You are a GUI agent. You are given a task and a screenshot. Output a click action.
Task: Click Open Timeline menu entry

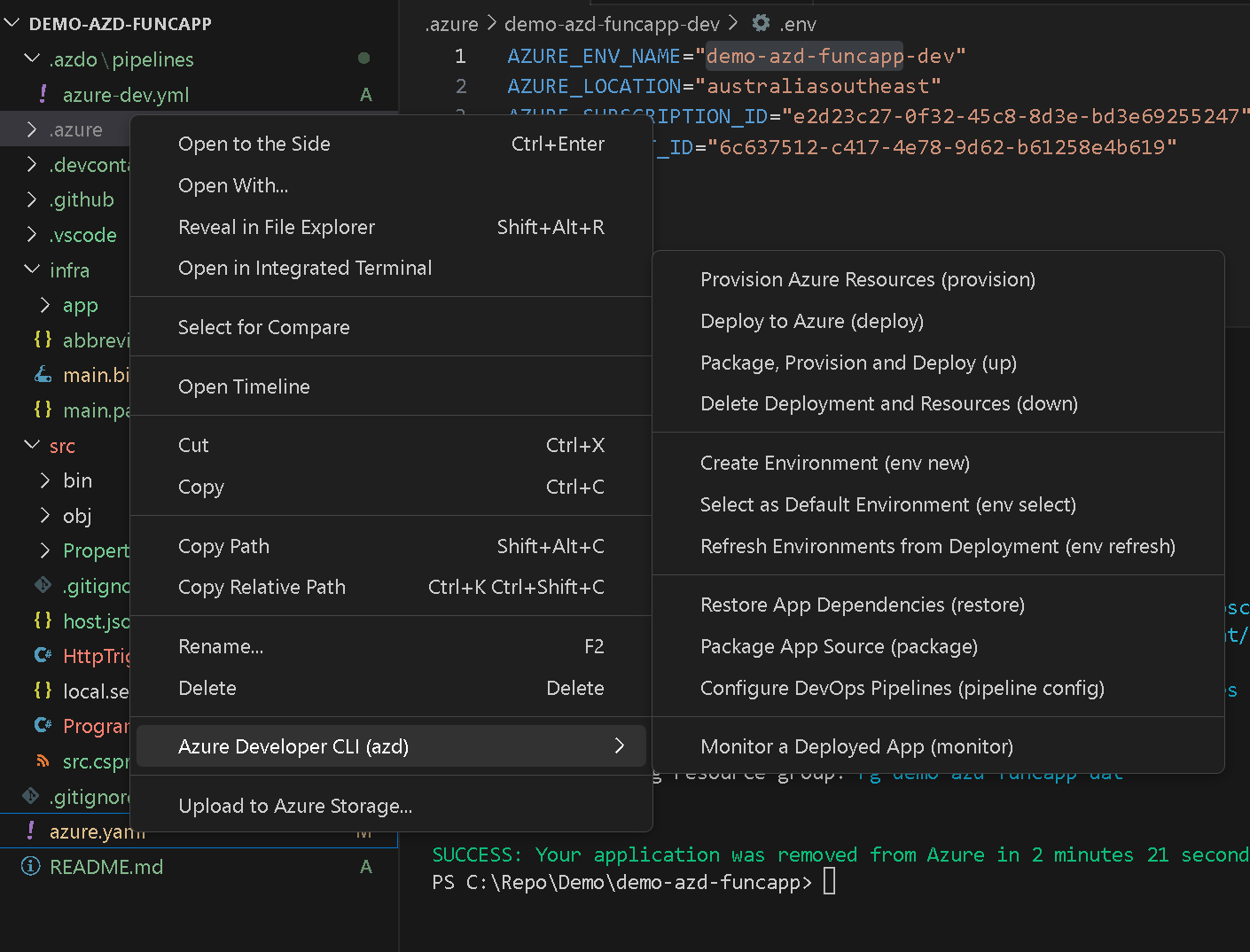coord(391,386)
